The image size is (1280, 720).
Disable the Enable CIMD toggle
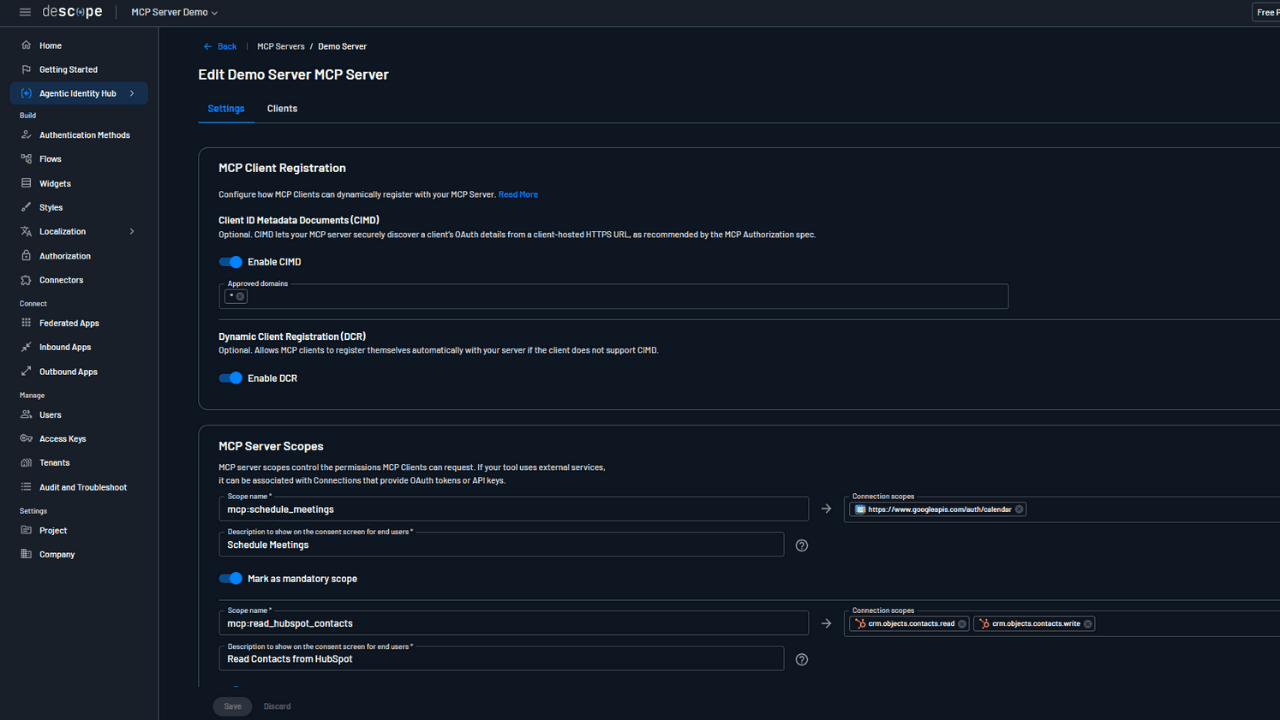click(230, 261)
